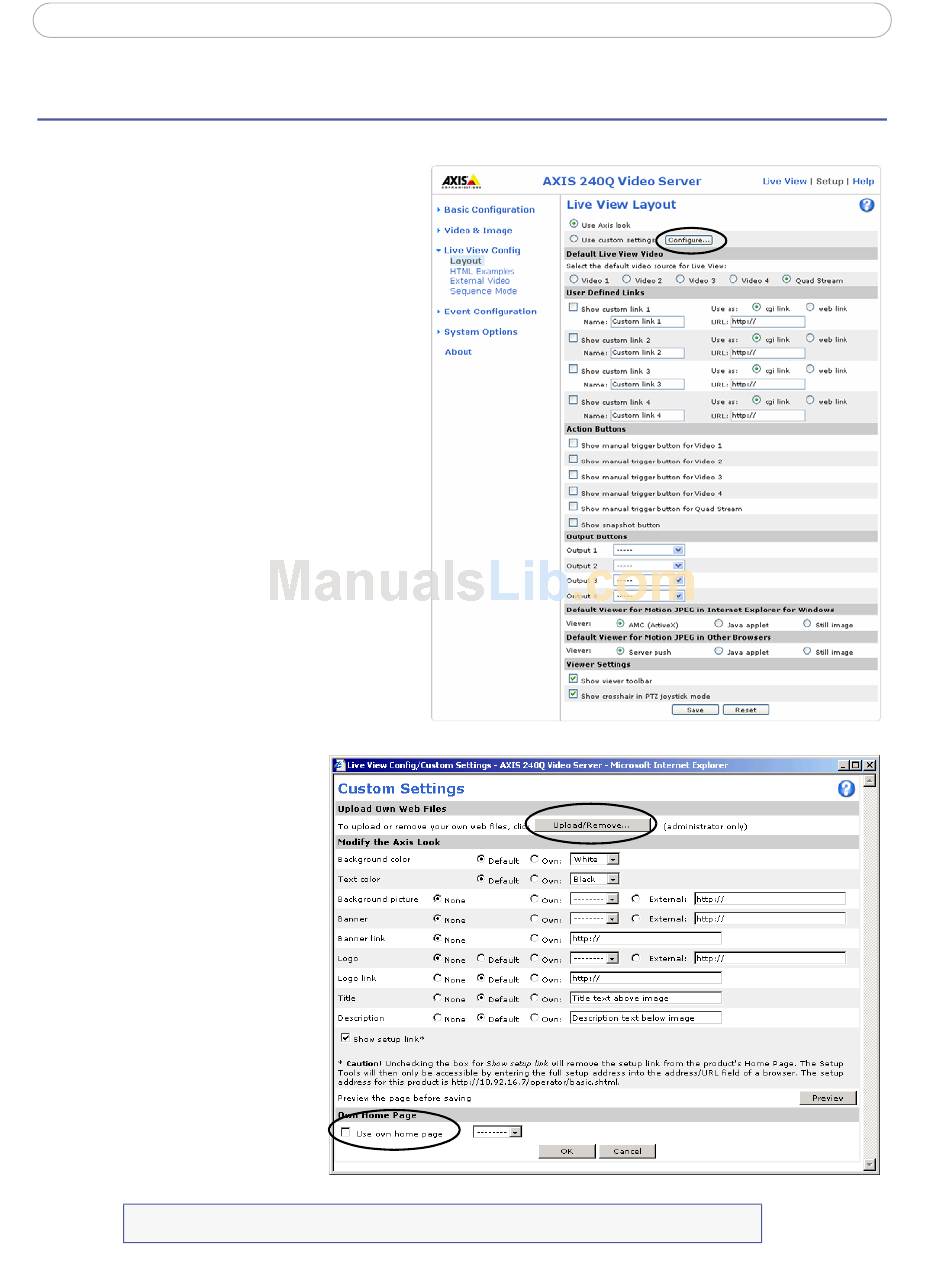950x1270 pixels.
Task: Click scrollbar down arrow in Custom Settings
Action: [870, 1165]
